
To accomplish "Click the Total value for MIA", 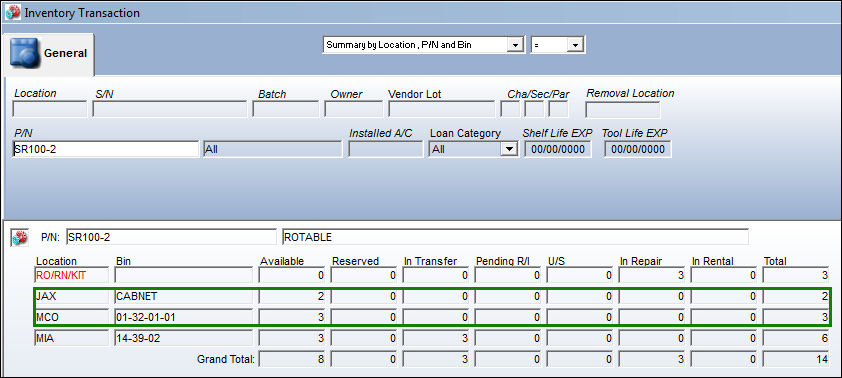I will pos(796,338).
